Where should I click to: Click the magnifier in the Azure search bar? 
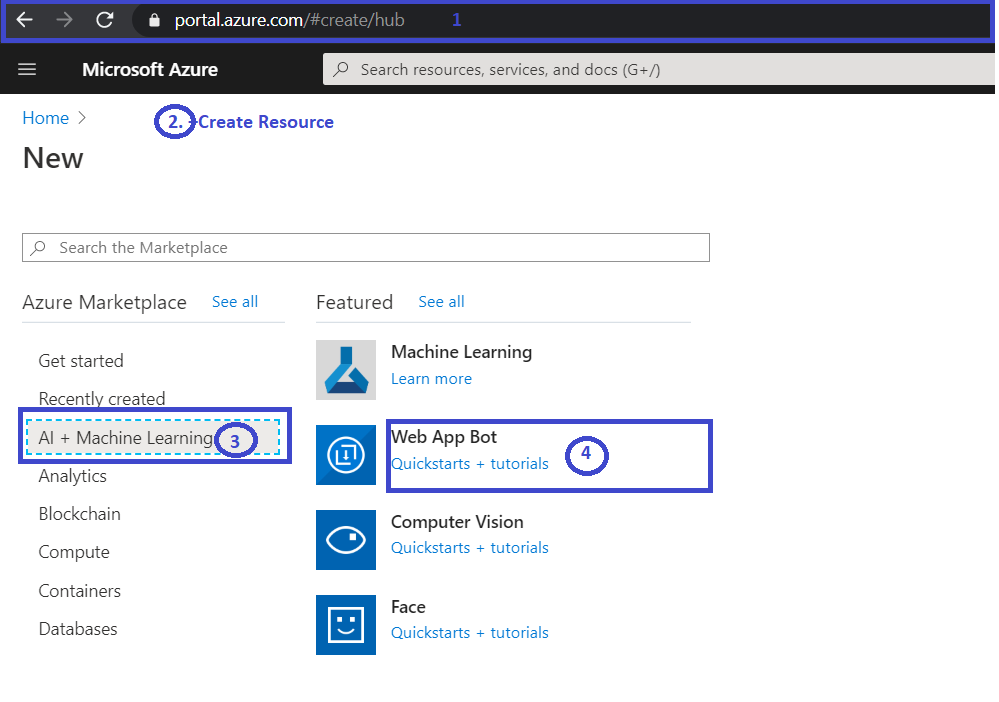click(342, 69)
